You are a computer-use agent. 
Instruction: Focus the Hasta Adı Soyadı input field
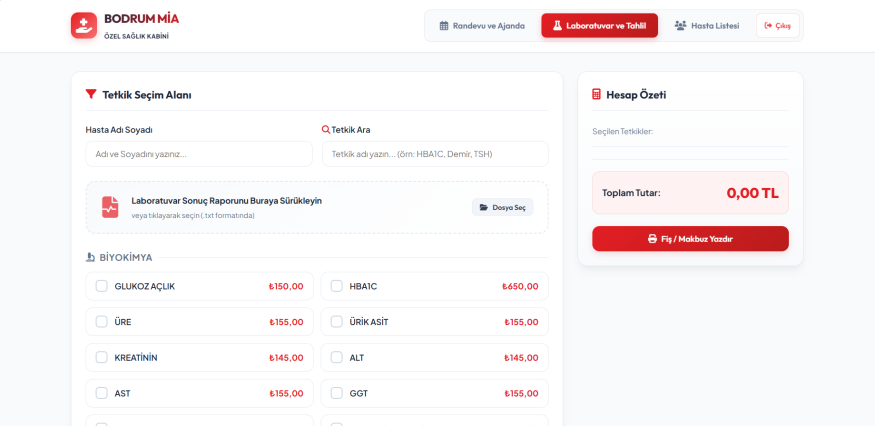pyautogui.click(x=199, y=154)
